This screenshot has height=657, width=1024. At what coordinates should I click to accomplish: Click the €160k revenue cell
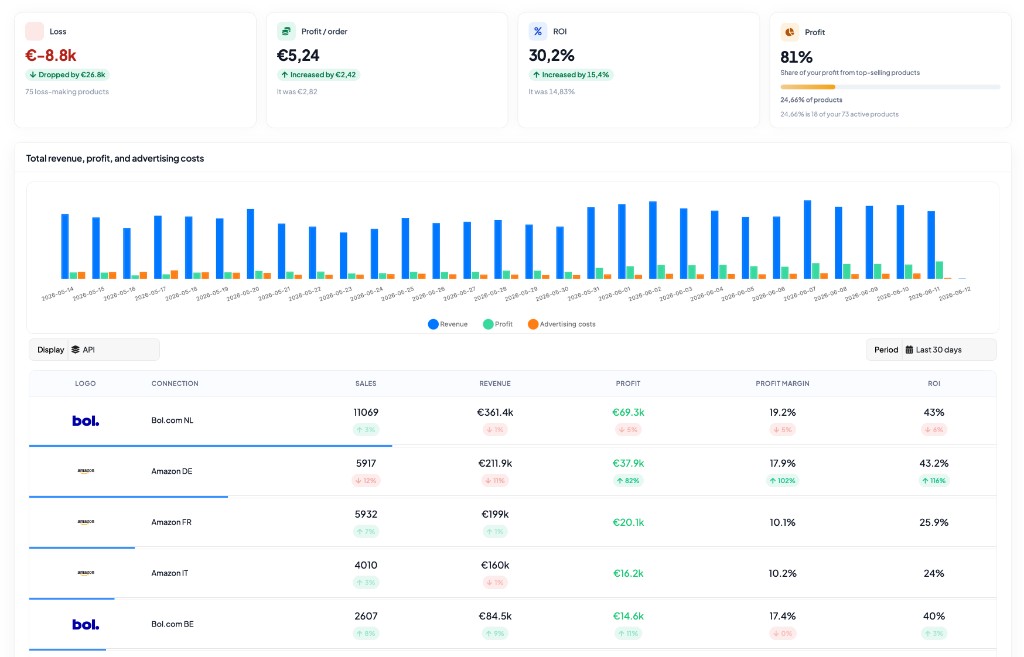tap(495, 565)
